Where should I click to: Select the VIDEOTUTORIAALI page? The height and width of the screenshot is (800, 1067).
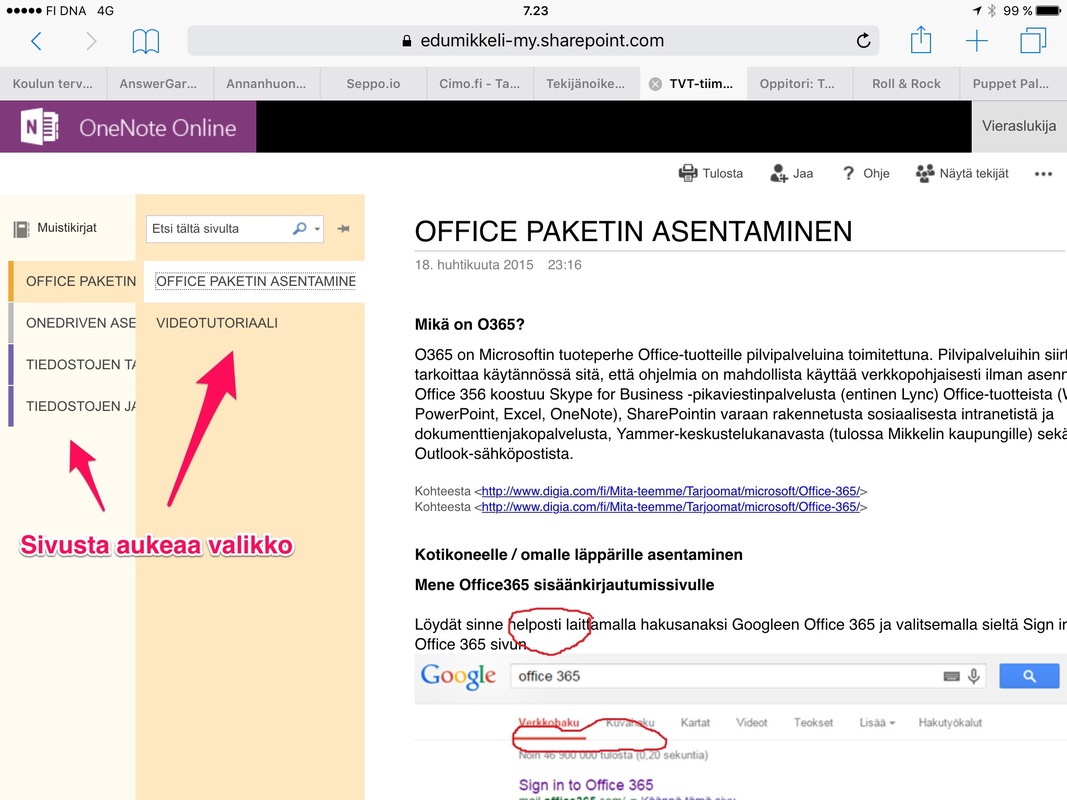(217, 323)
